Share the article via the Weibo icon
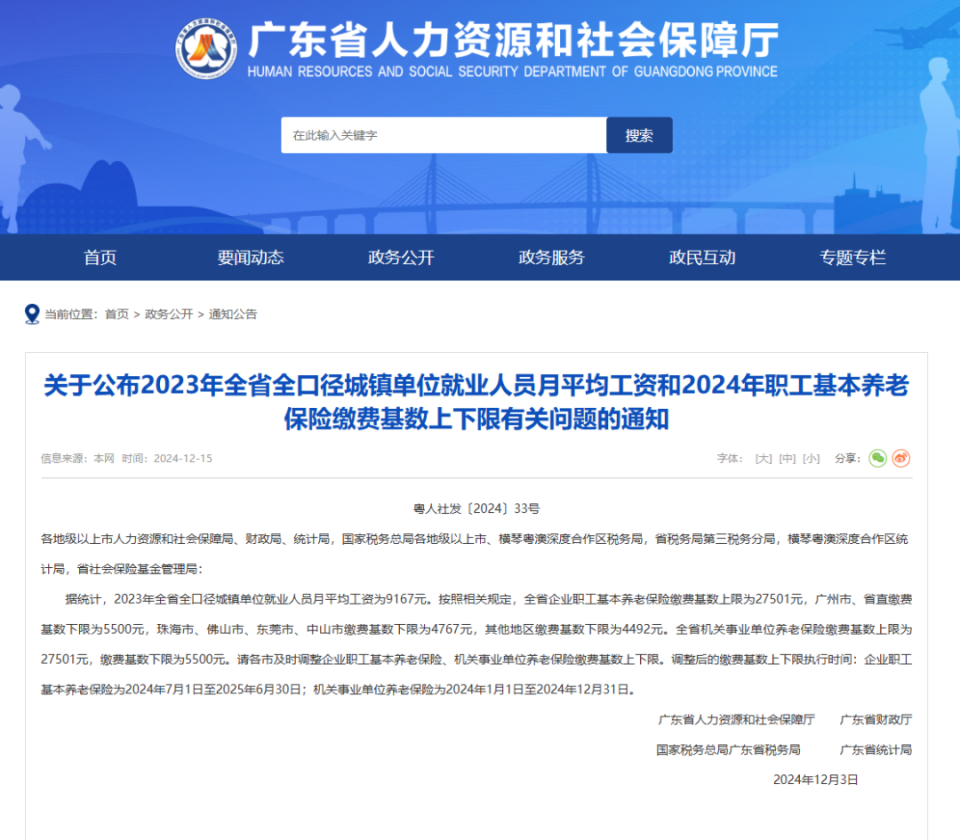The image size is (960, 840). point(902,458)
